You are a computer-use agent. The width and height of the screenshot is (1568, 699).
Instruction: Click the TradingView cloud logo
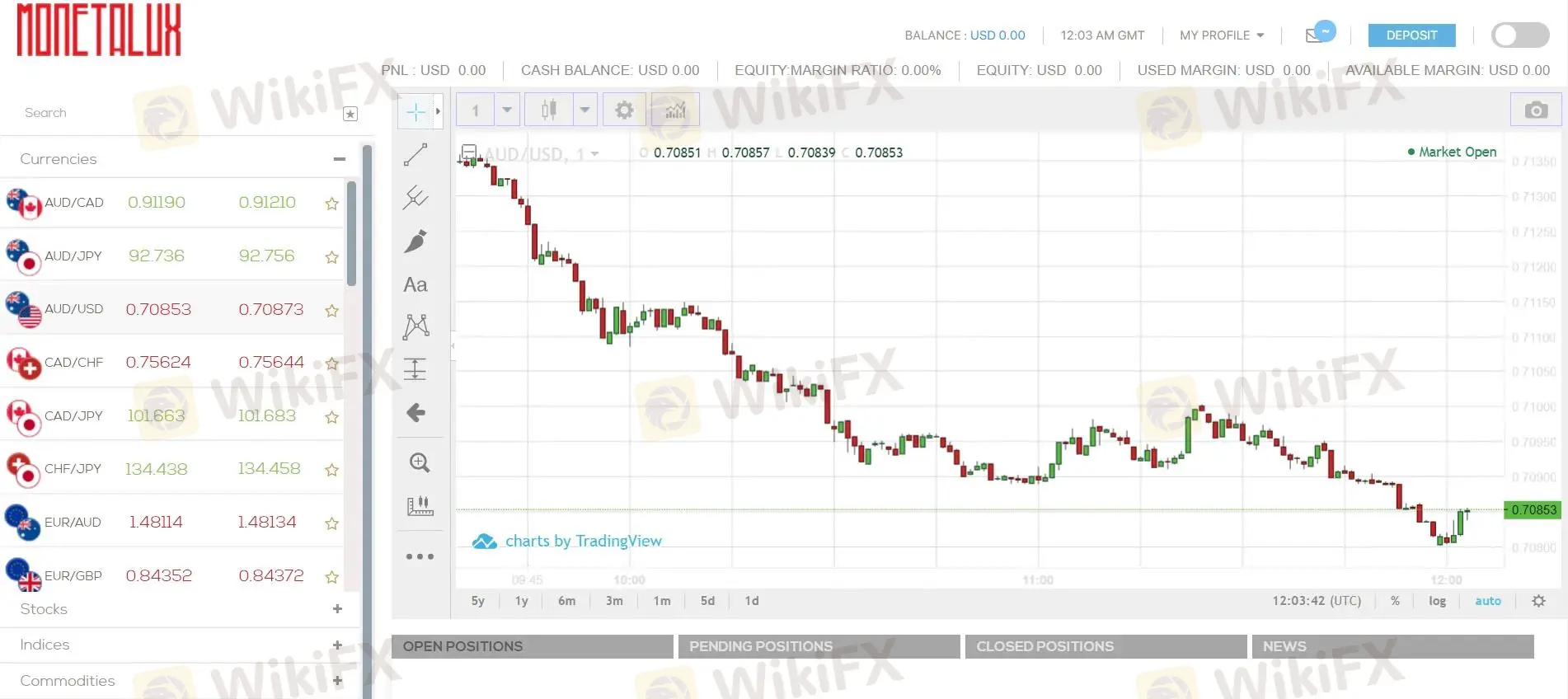[x=485, y=542]
